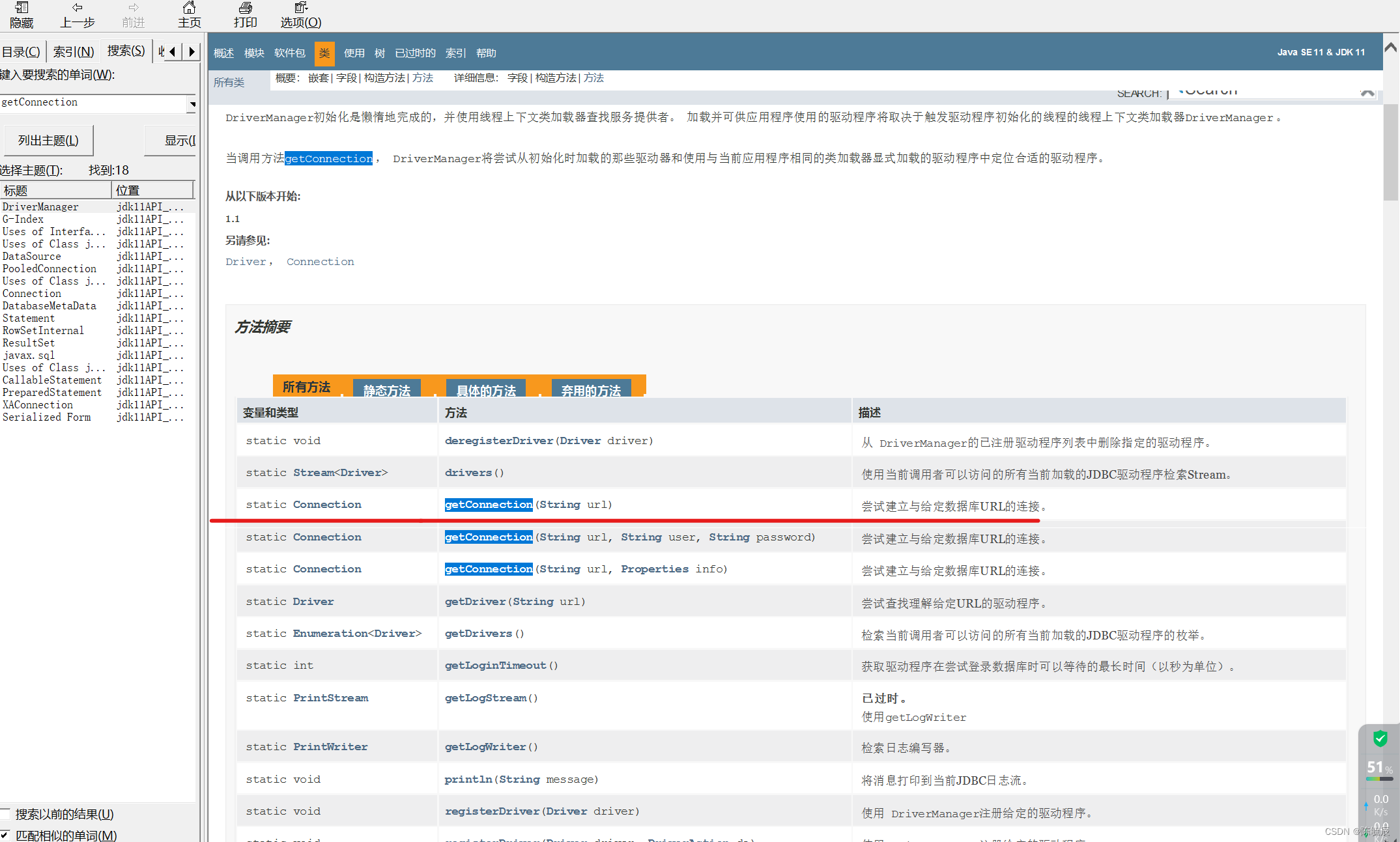The height and width of the screenshot is (842, 1400).
Task: Open getConnection(String url) method link
Action: tap(489, 505)
